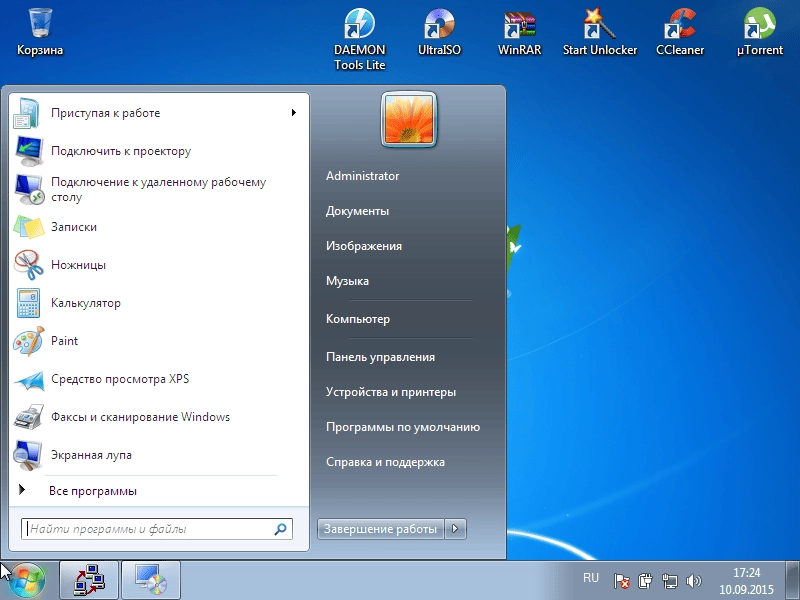This screenshot has height=600, width=800.
Task: Select the Факсы и сканирование Windows text
Action: [x=140, y=417]
